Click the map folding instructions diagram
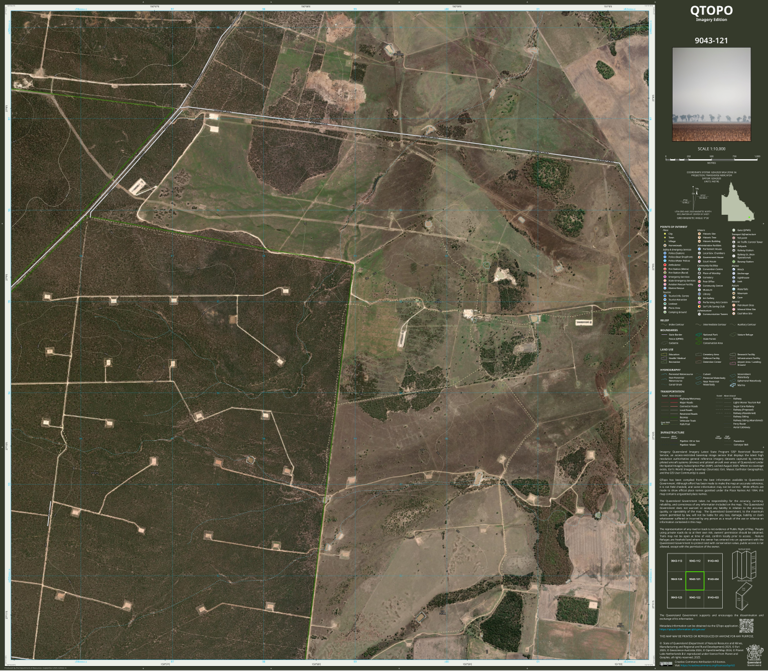The width and height of the screenshot is (768, 671). point(744,579)
